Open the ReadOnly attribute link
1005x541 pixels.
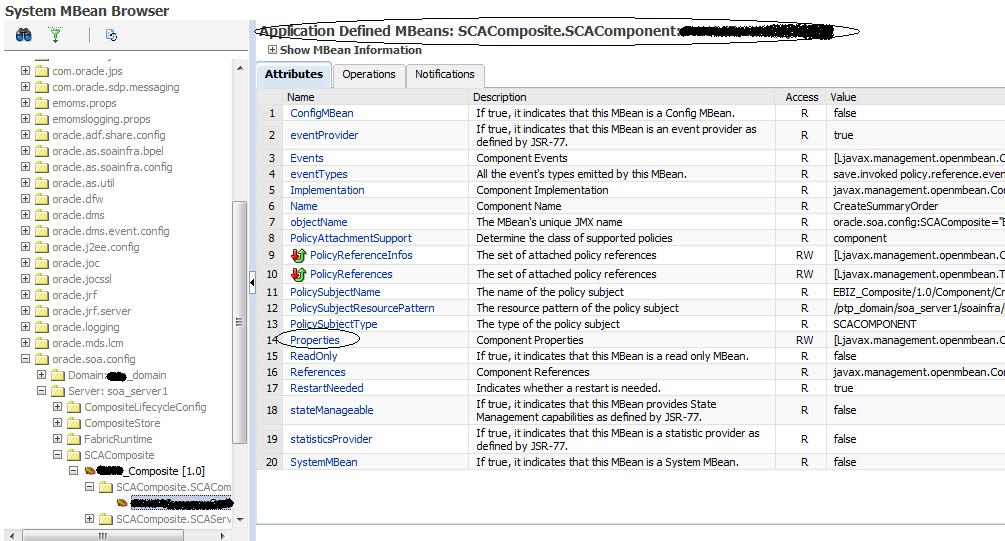tap(313, 356)
